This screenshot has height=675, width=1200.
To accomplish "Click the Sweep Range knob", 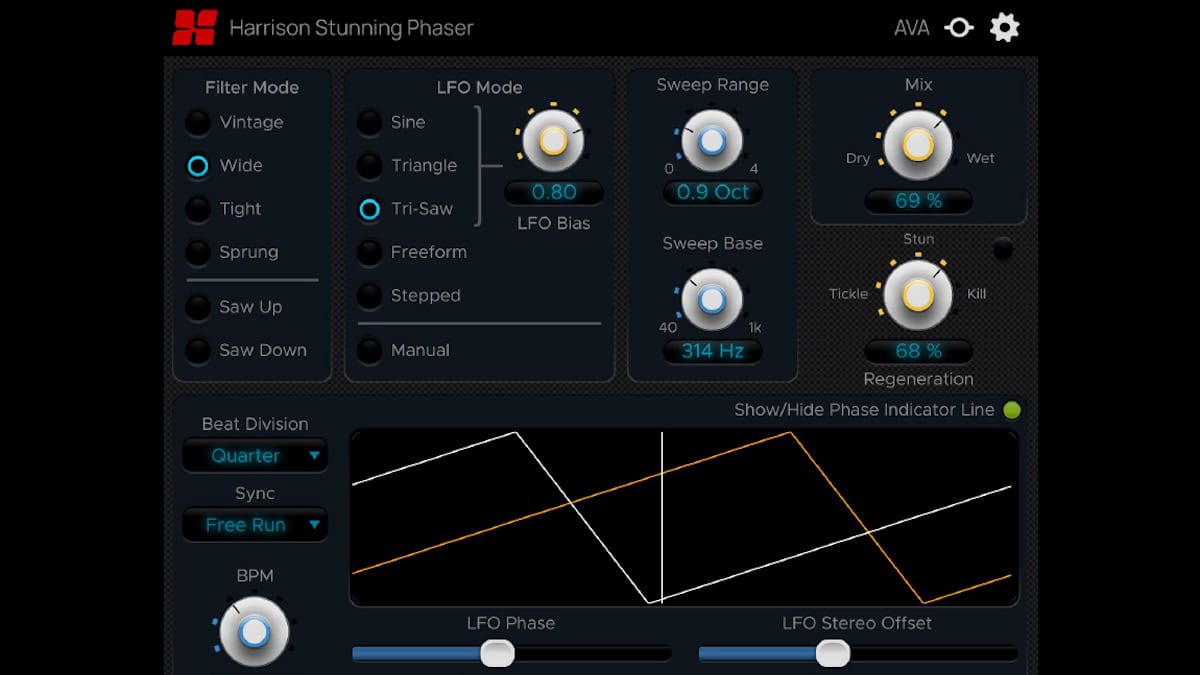I will pos(711,141).
